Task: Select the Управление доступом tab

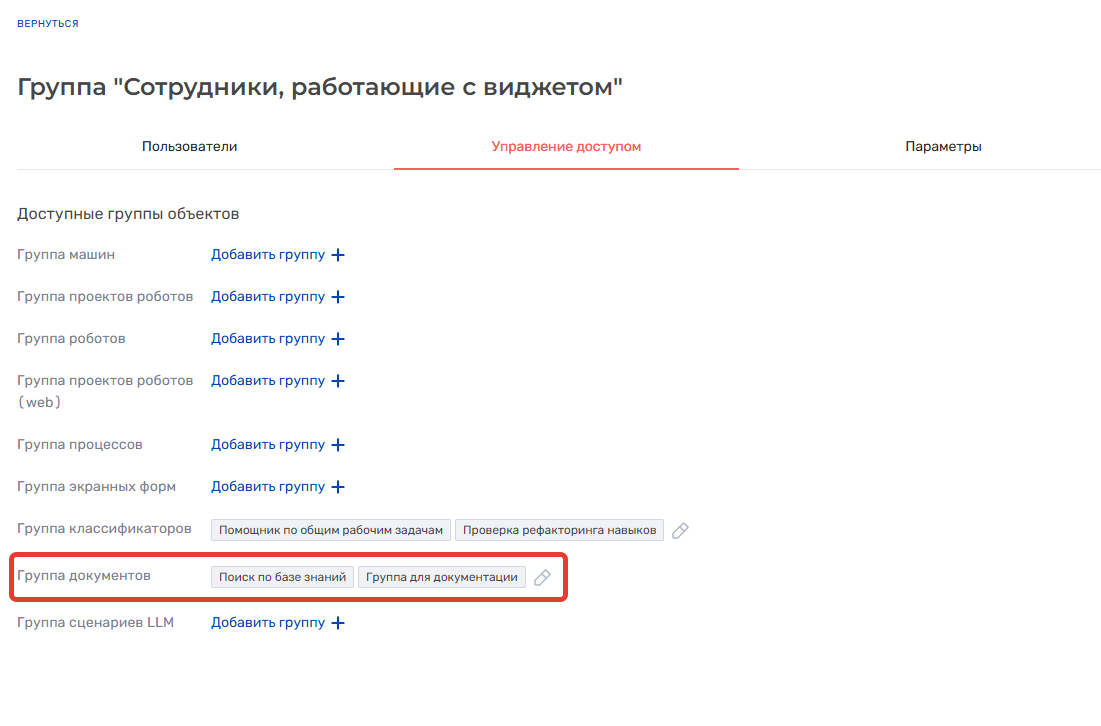Action: pos(566,147)
